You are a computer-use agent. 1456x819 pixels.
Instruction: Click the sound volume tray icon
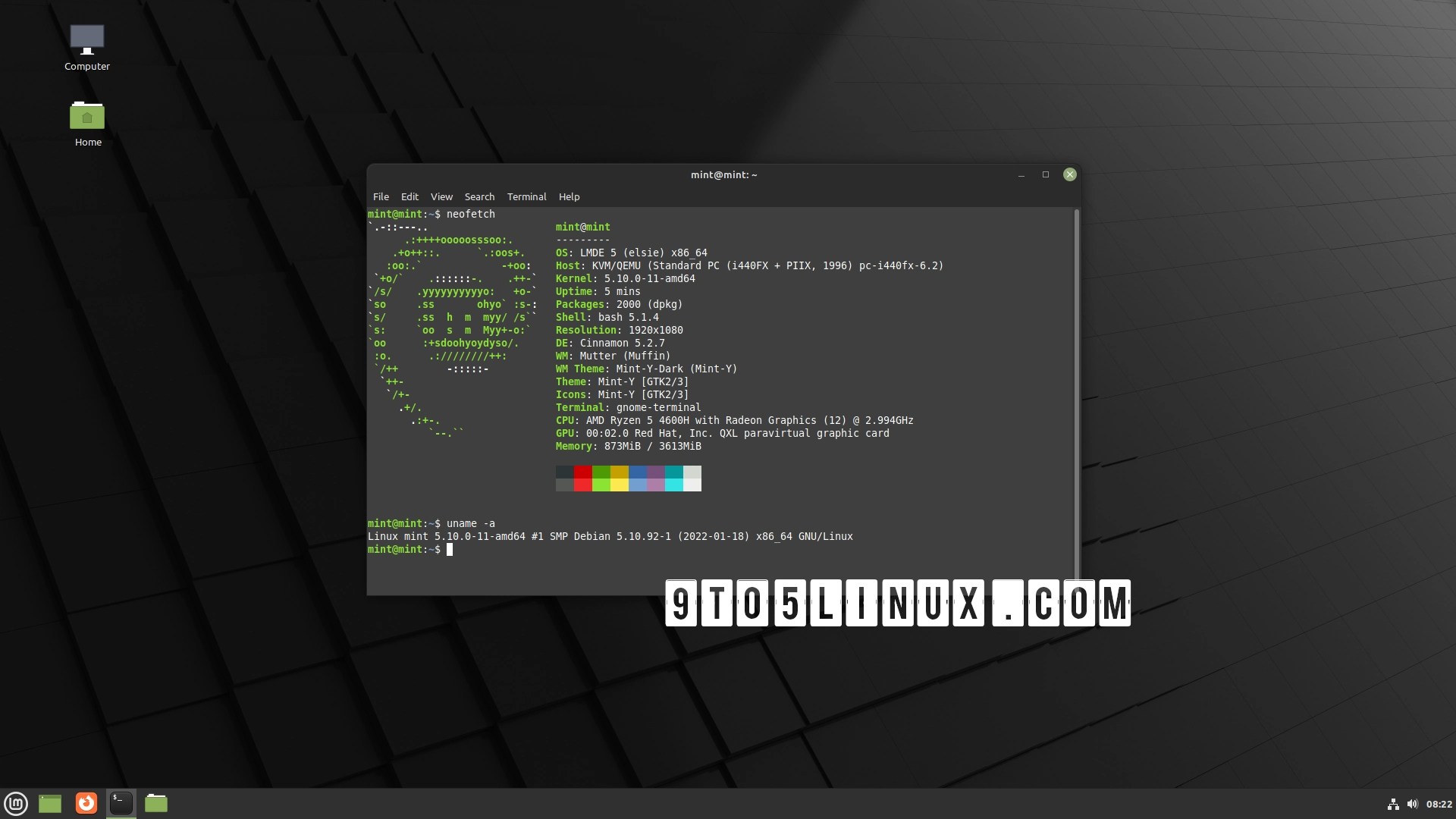coord(1412,805)
